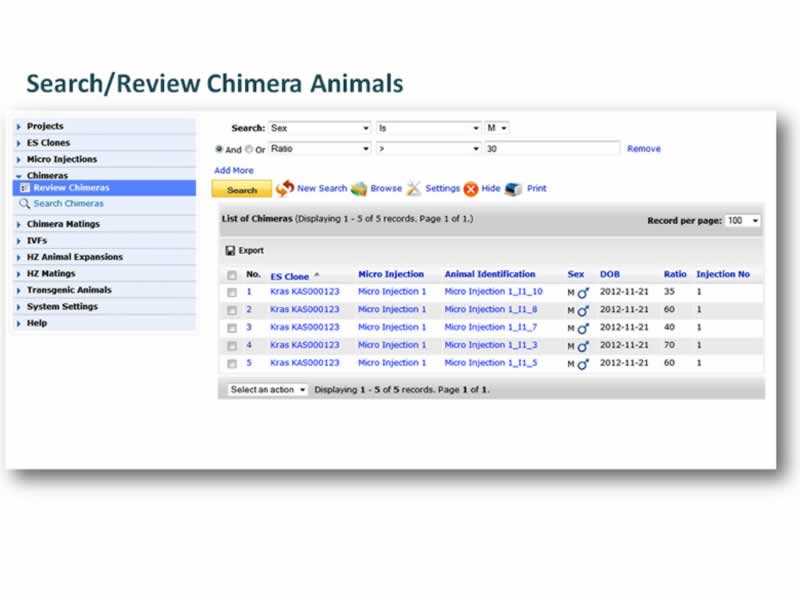Click the Export disk icon
The image size is (800, 600).
230,251
